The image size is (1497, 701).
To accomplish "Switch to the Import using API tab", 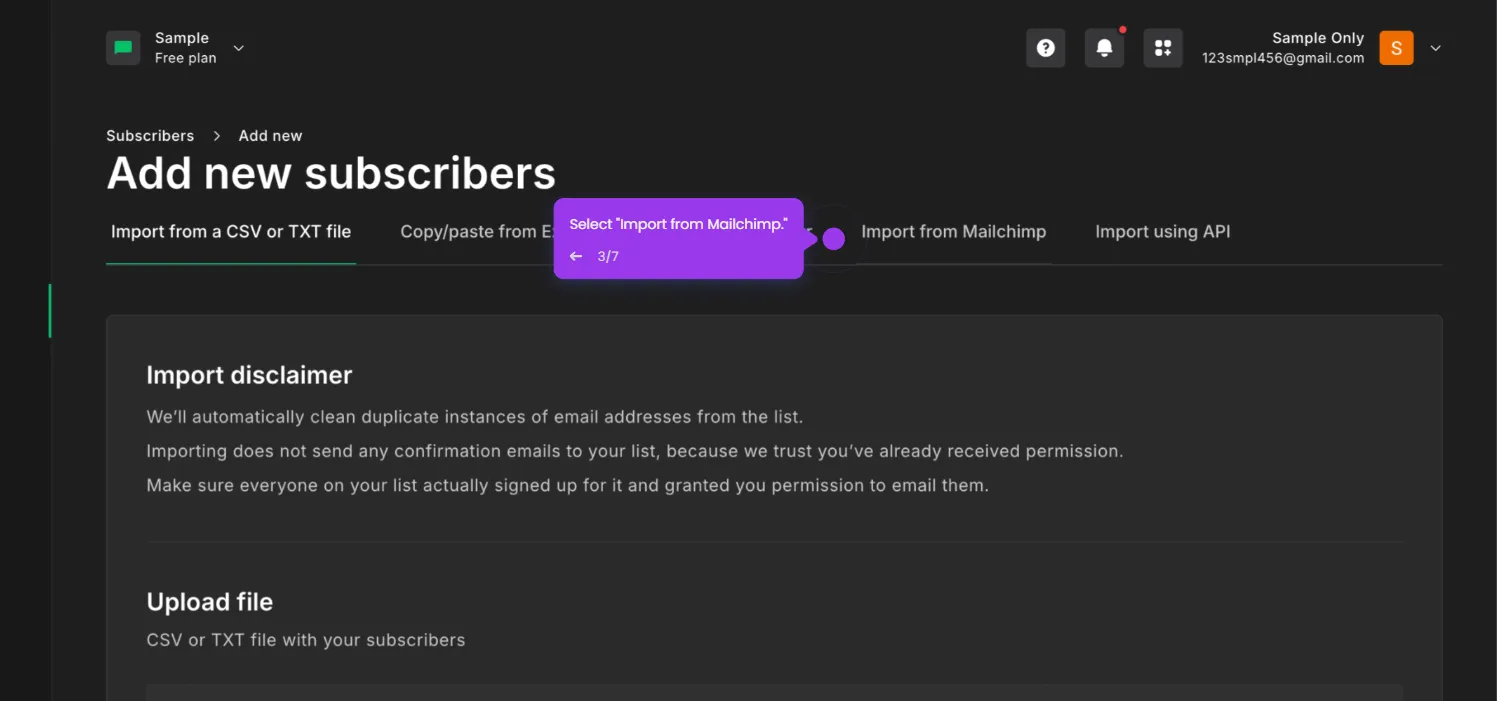I will [x=1163, y=232].
